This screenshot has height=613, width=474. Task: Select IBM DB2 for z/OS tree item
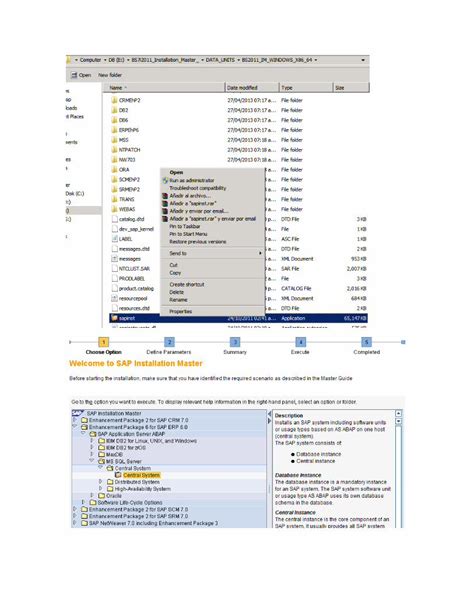coord(126,448)
